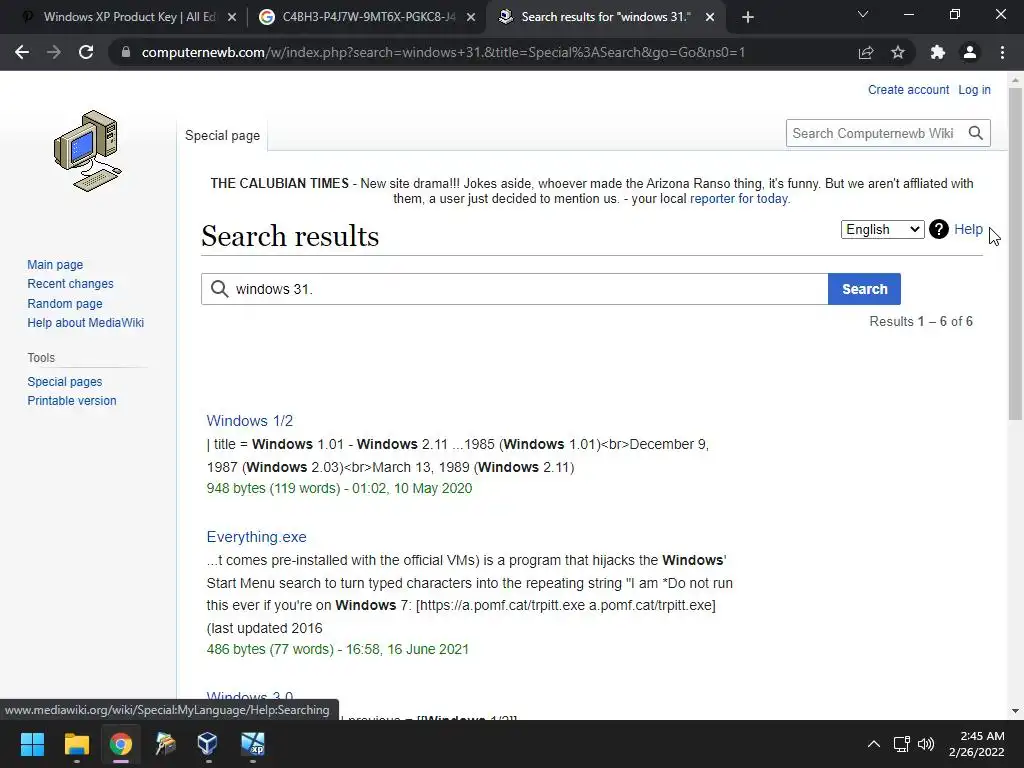Screen dimensions: 1024x768
Task: Open the Help link
Action: pos(968,229)
